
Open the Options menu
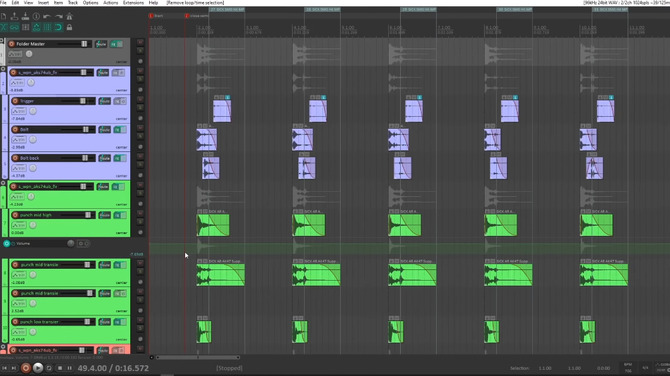[90, 3]
